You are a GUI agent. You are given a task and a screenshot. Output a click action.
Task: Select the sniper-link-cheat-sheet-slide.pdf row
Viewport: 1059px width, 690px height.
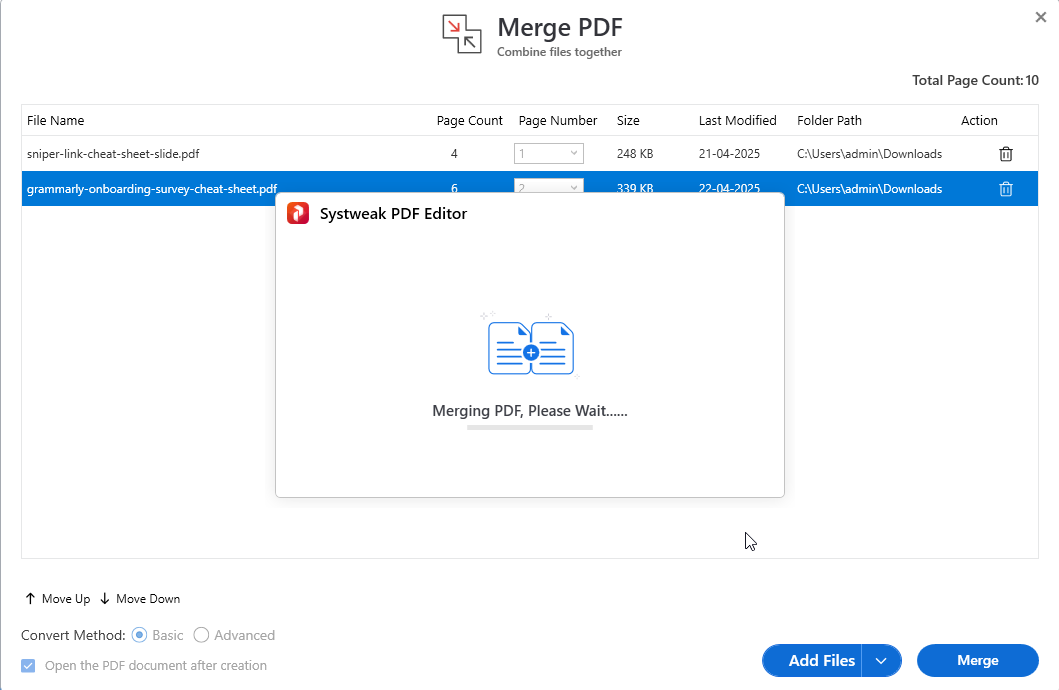(x=530, y=154)
